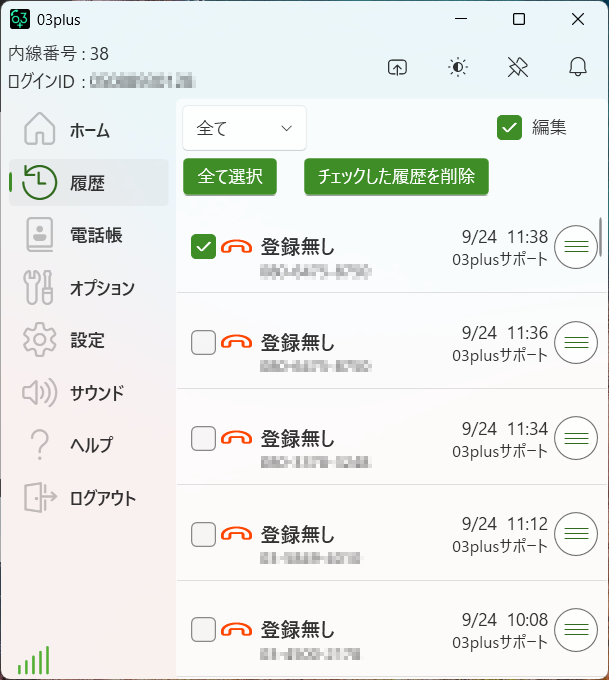Click the screen share icon in header

(397, 68)
